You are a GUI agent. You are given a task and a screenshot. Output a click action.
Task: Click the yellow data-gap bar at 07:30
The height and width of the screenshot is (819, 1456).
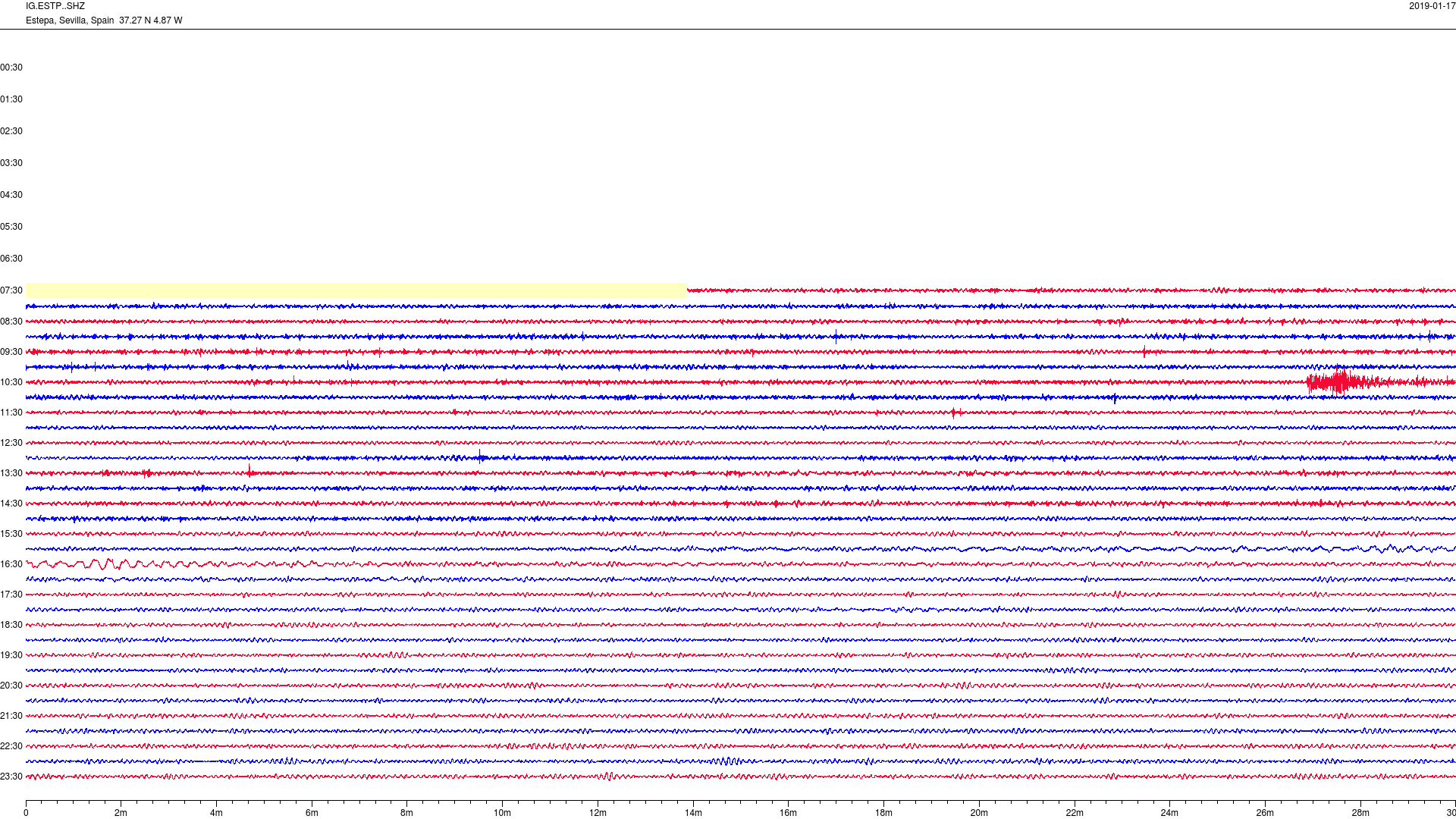click(356, 290)
